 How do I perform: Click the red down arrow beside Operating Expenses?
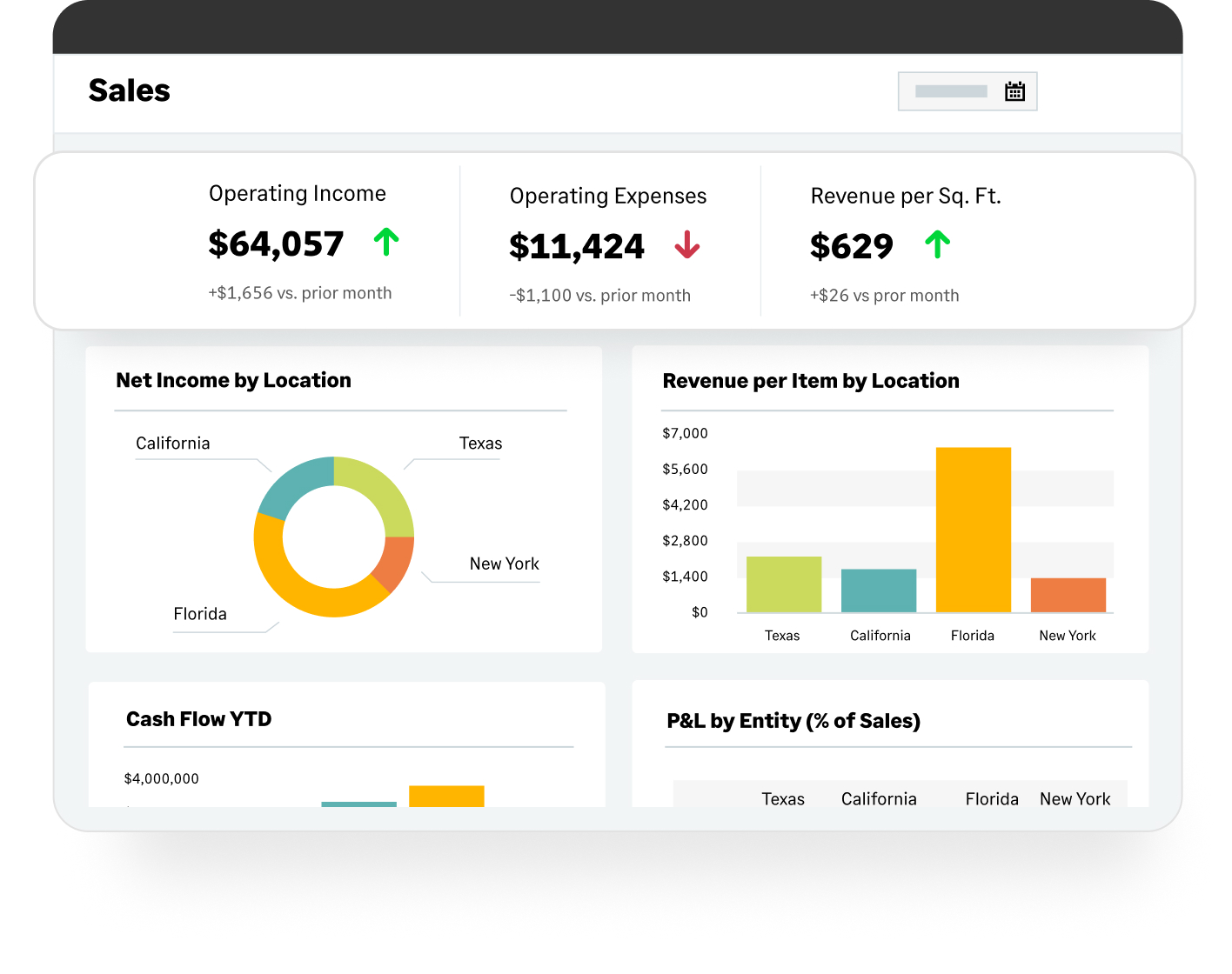point(686,244)
